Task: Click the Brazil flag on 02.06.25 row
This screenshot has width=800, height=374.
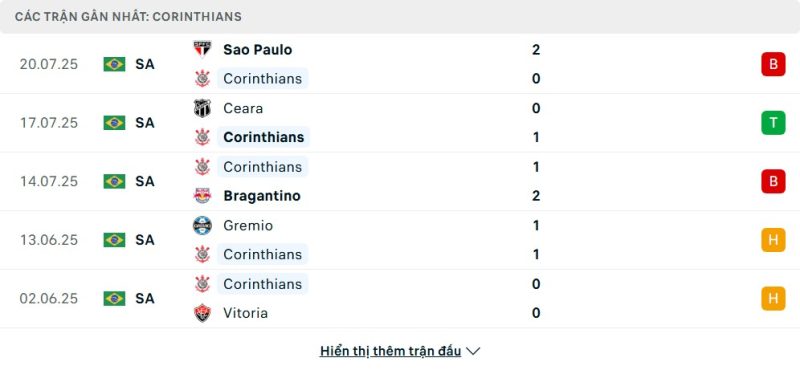Action: click(x=114, y=298)
